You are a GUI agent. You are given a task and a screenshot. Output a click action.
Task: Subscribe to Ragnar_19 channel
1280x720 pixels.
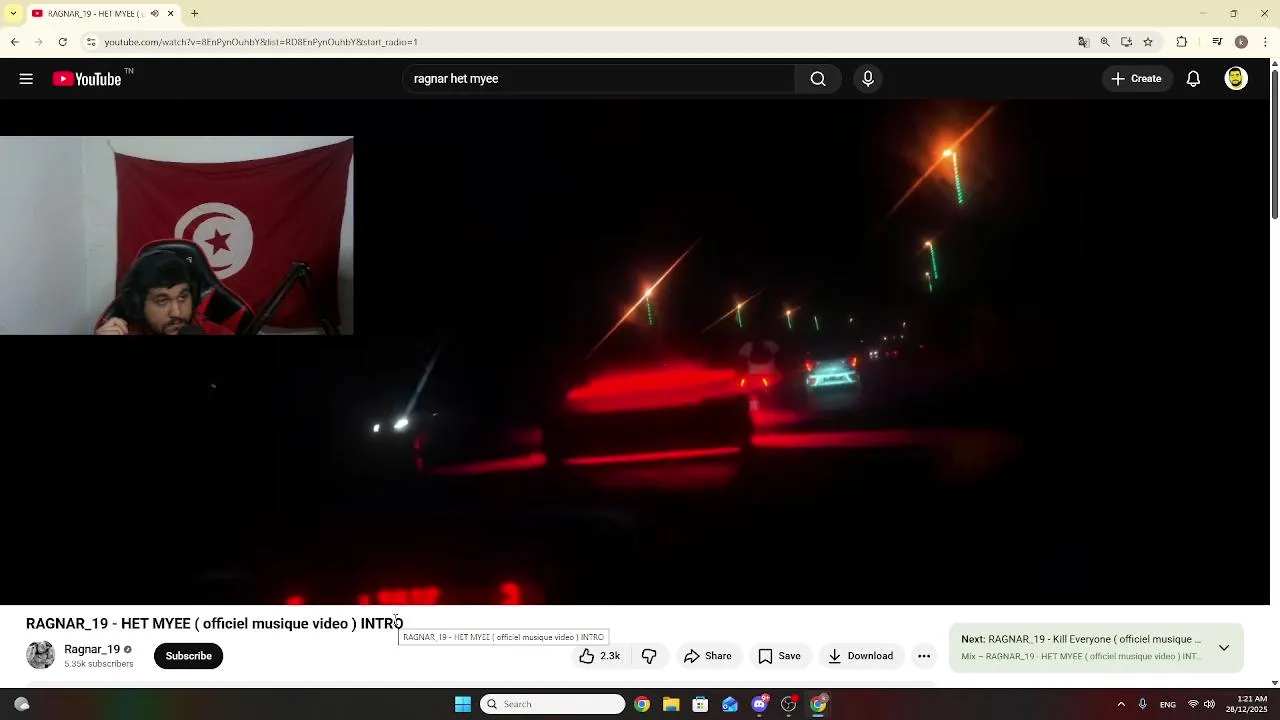coord(189,656)
